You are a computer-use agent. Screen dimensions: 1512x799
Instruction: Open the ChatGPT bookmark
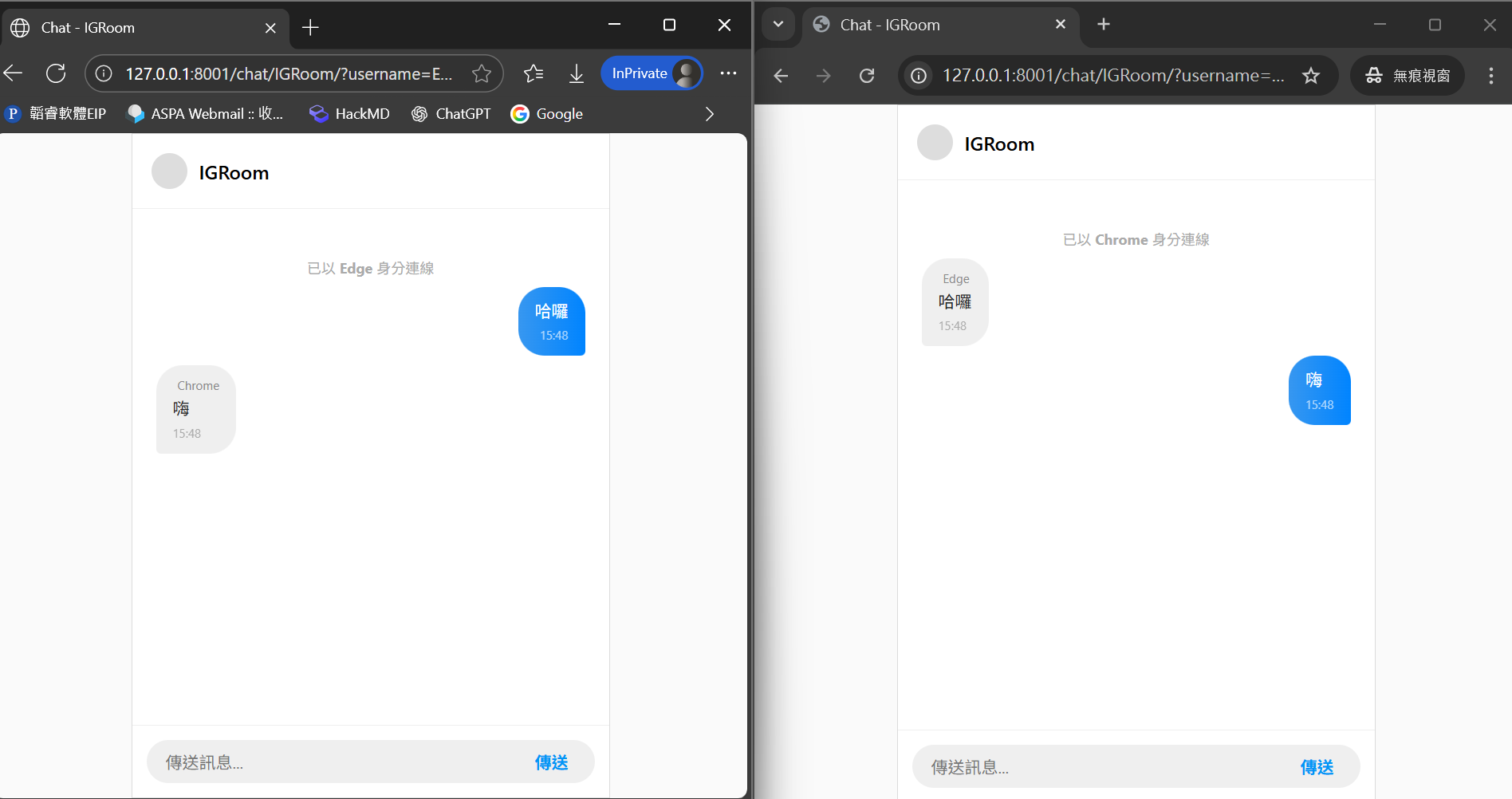[451, 114]
